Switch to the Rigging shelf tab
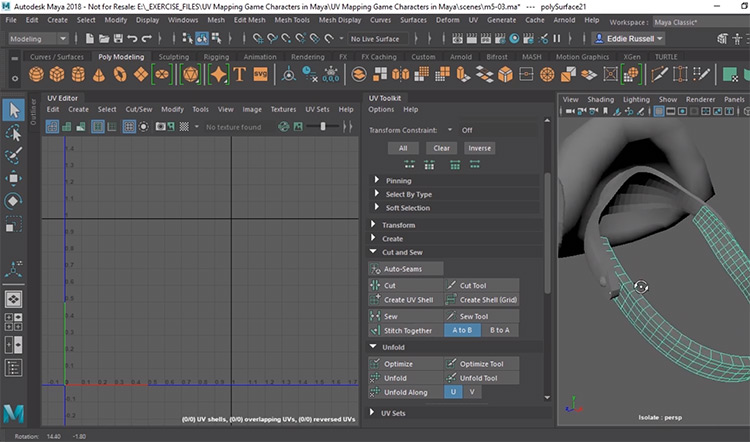Viewport: 750px width, 442px height. tap(216, 56)
